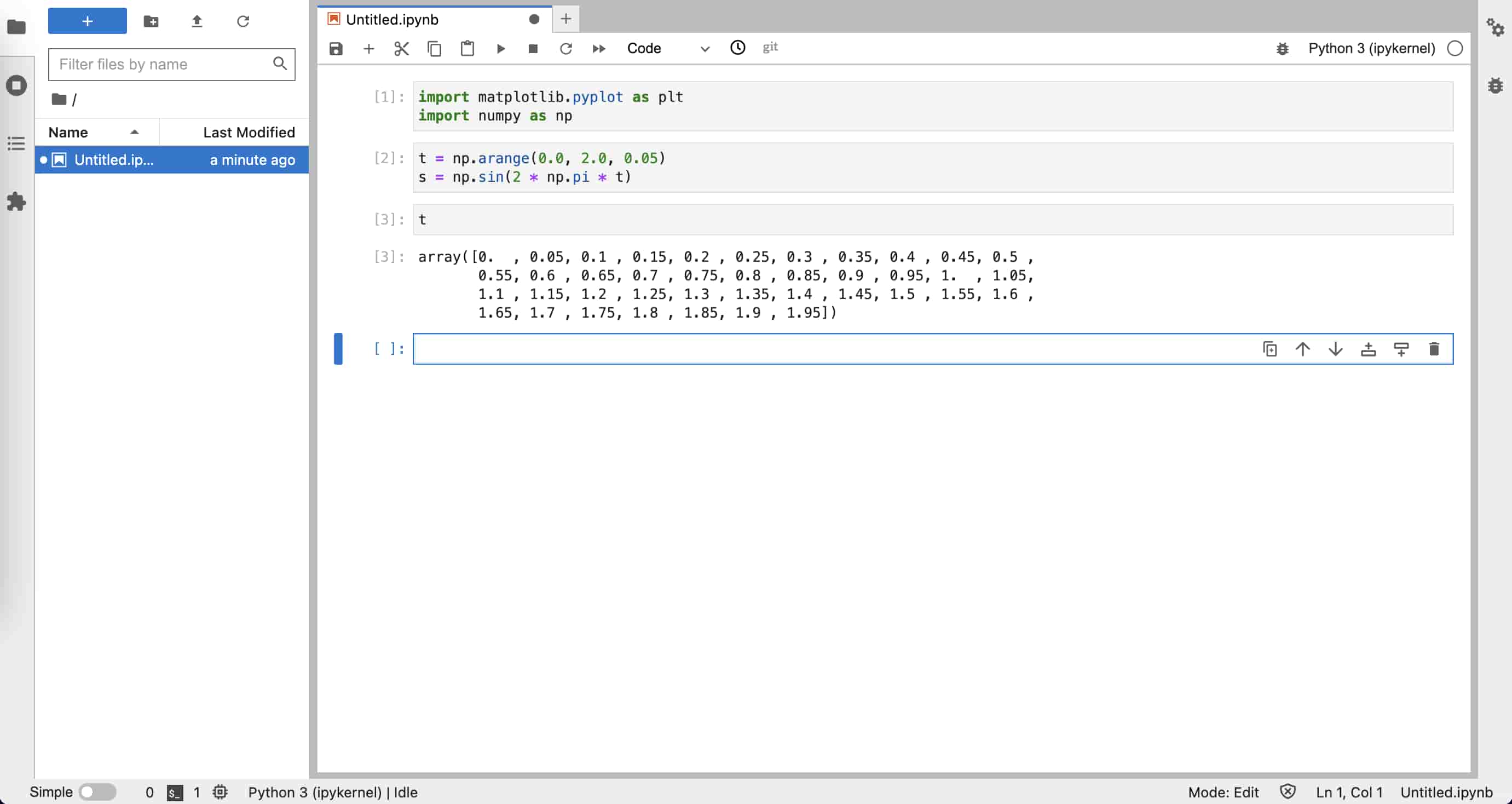Click into the matplotlib import cell
The height and width of the screenshot is (804, 1512).
tap(933, 106)
